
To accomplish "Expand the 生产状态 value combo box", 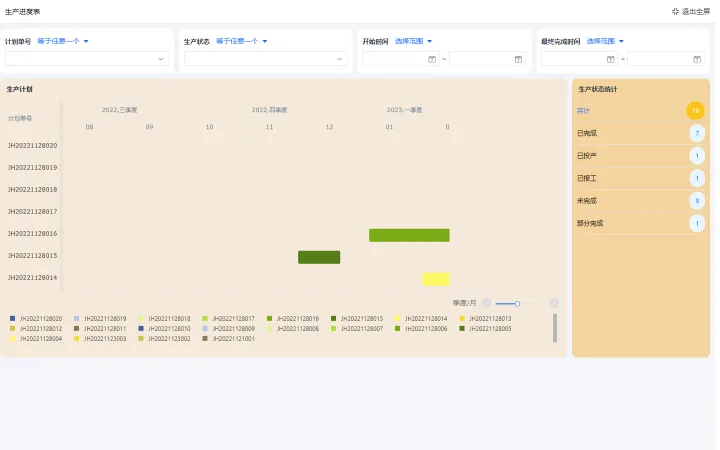I will coord(265,59).
